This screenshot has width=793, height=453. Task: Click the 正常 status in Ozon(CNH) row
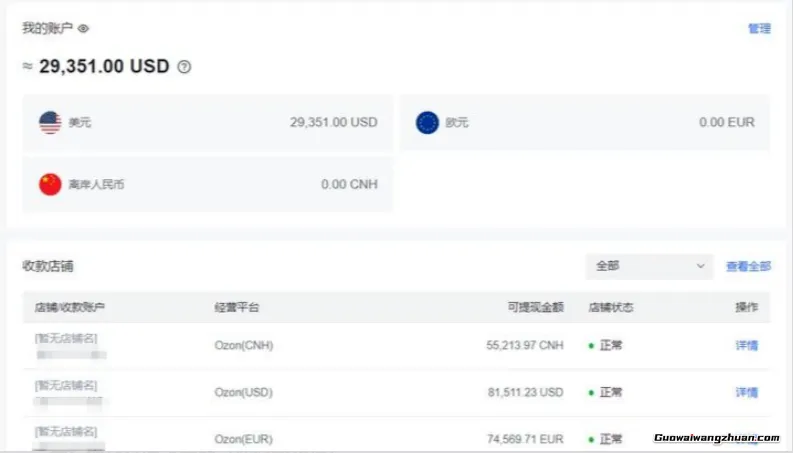(611, 345)
